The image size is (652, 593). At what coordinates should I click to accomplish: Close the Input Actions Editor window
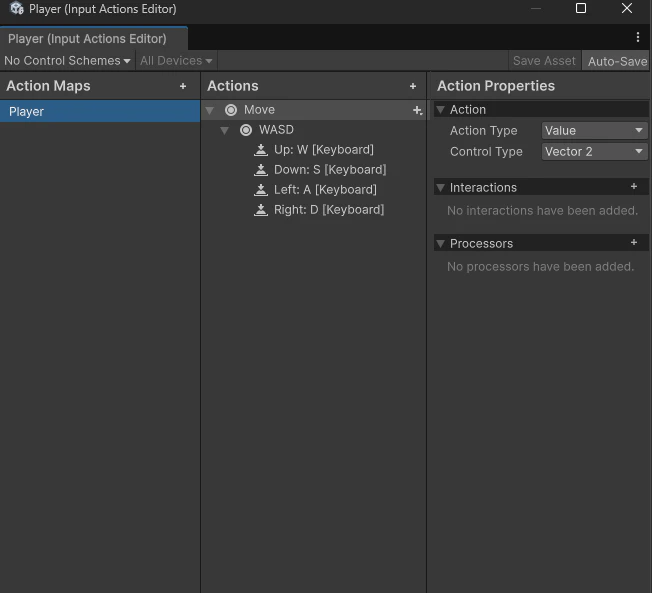click(627, 8)
